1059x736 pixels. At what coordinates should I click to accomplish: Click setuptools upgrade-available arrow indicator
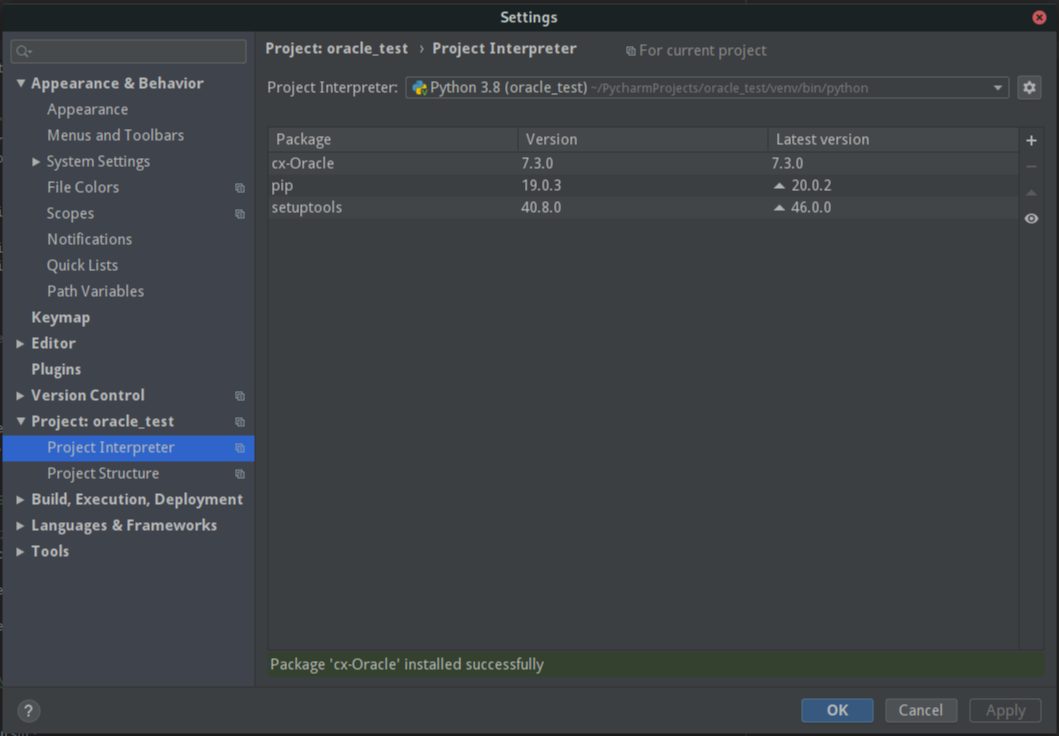point(779,208)
